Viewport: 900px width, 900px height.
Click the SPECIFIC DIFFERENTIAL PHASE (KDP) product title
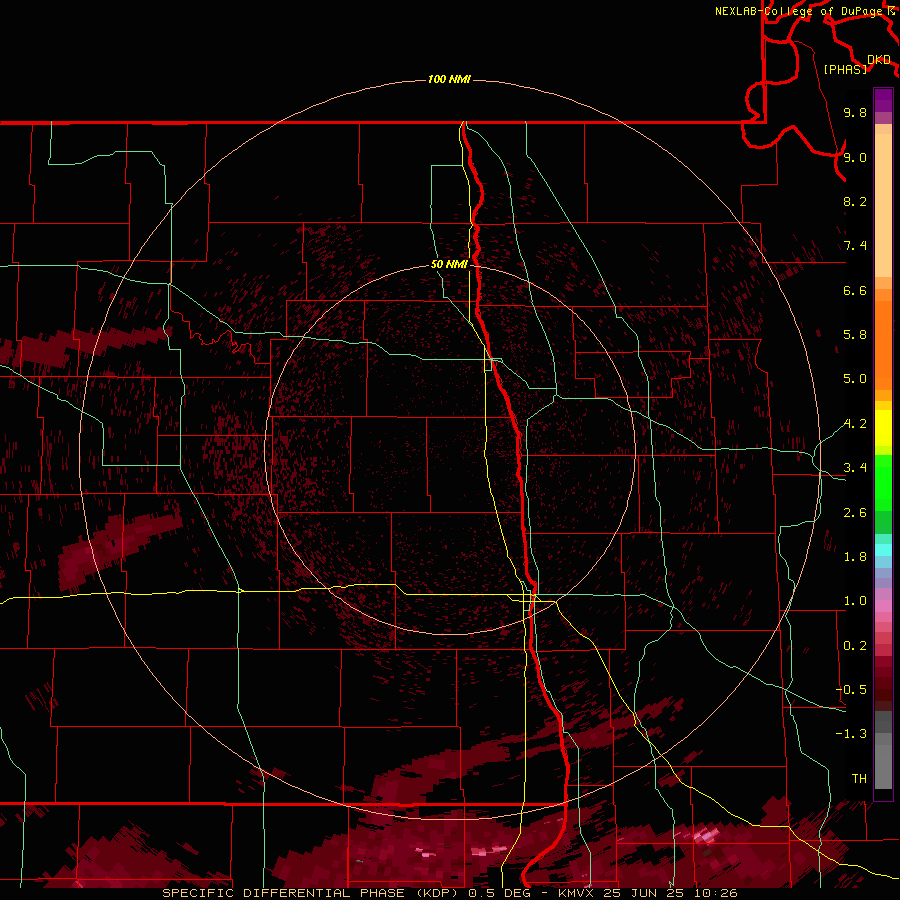pos(310,893)
